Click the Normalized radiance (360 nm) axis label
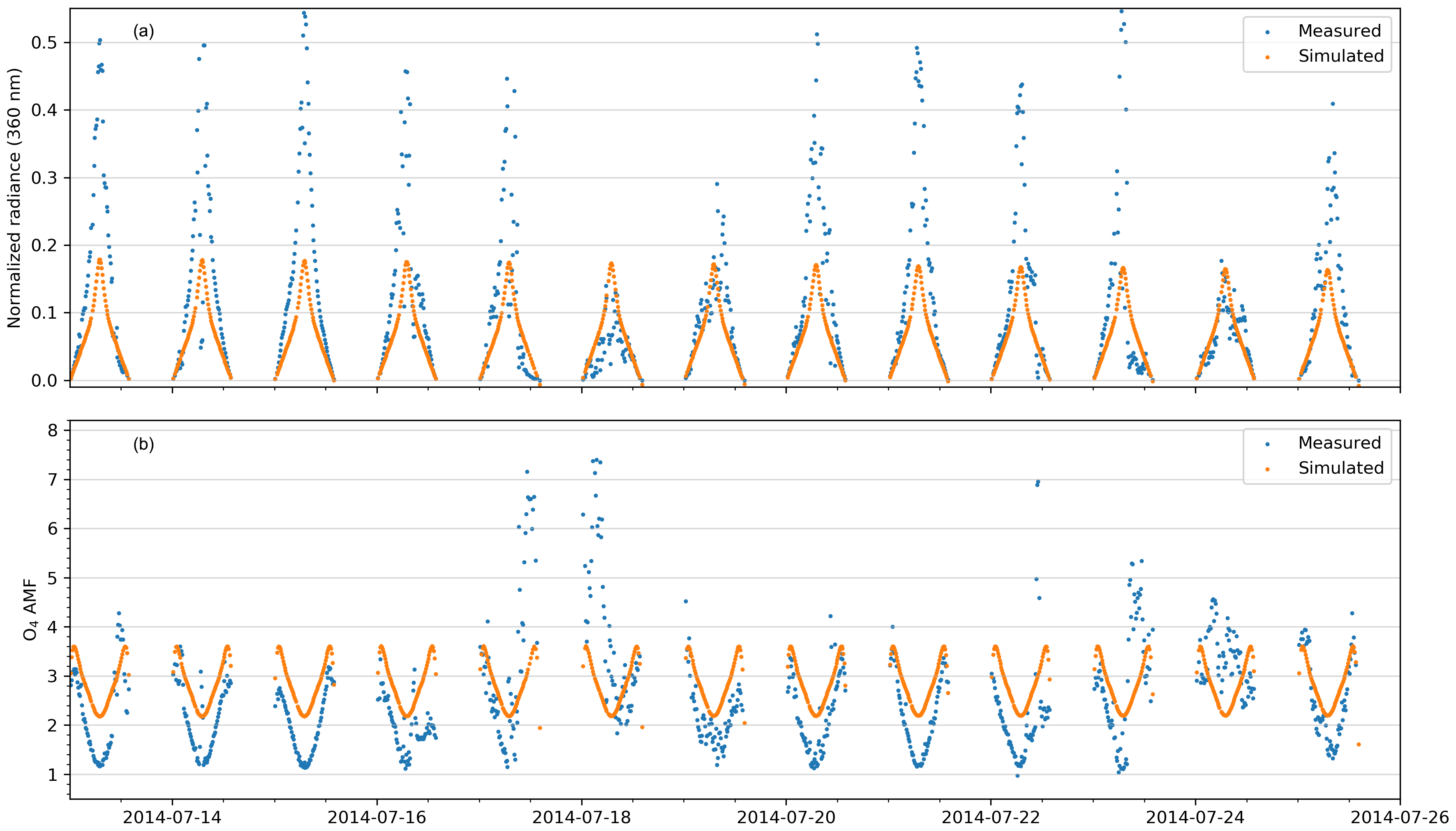The width and height of the screenshot is (1456, 831). (x=14, y=198)
